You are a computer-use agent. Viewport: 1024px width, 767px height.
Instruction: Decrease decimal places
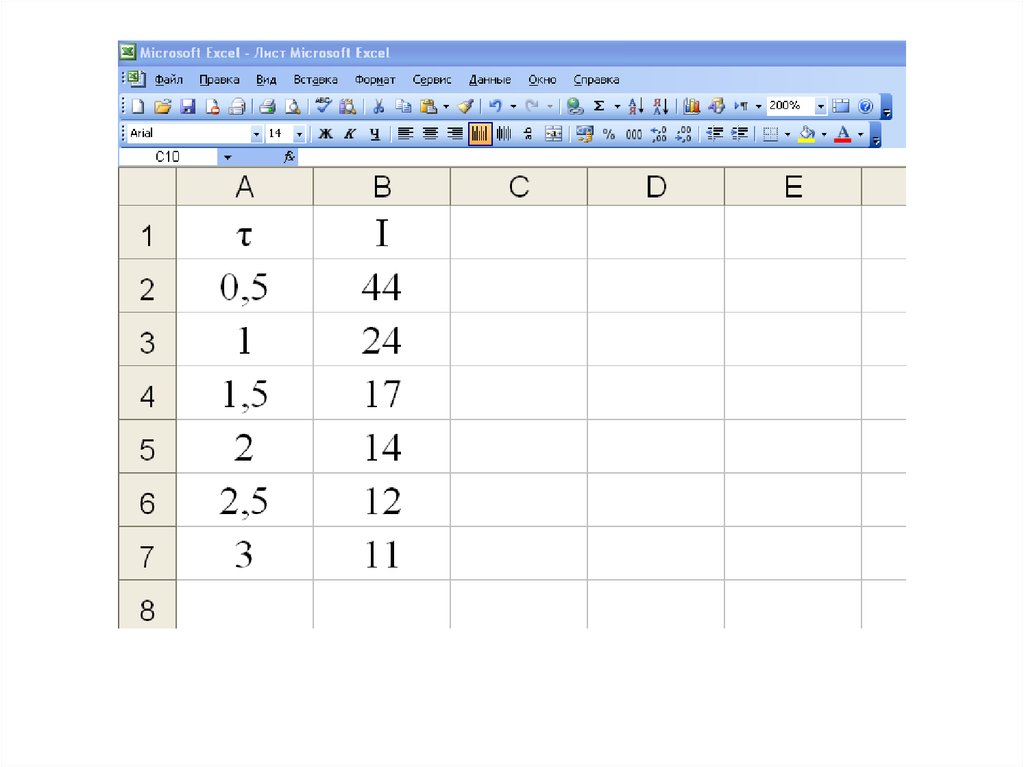click(x=684, y=134)
